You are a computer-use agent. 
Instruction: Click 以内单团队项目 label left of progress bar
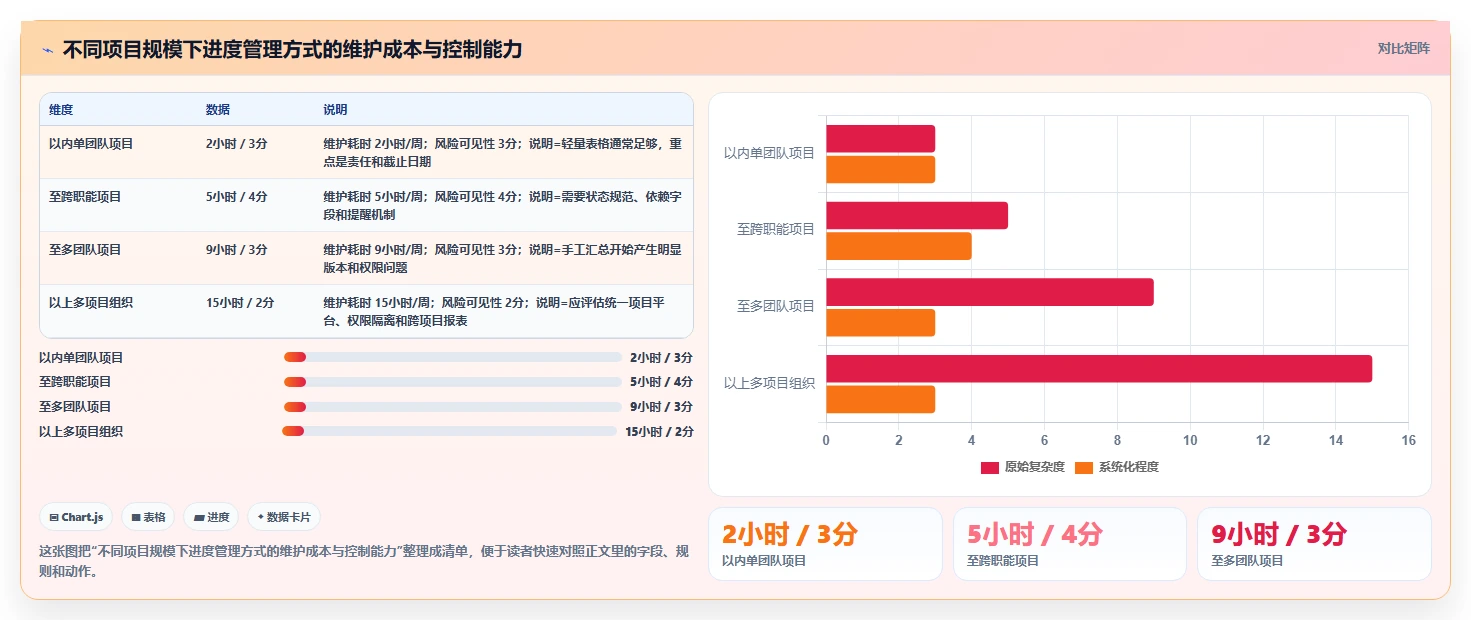coord(81,357)
